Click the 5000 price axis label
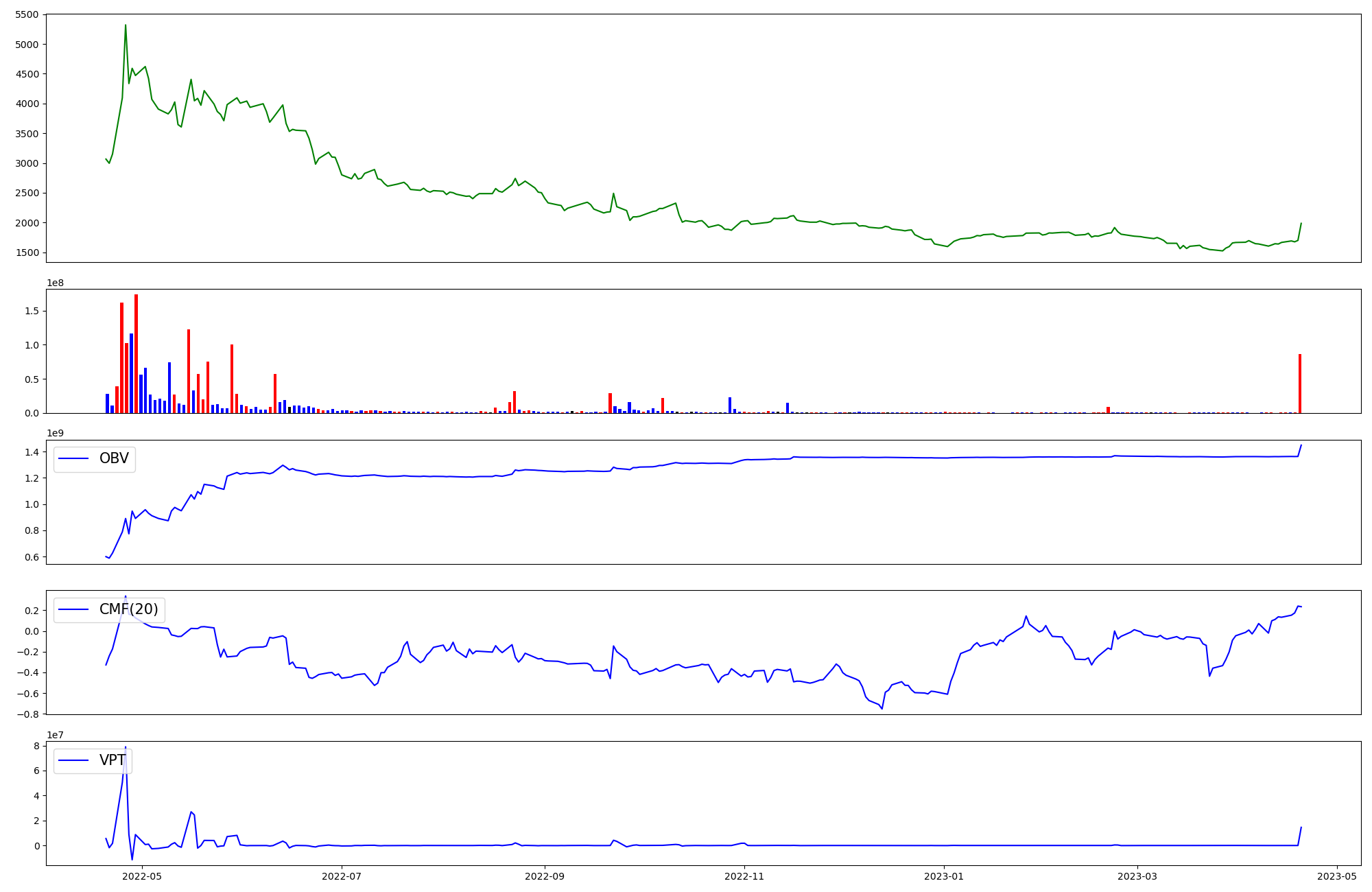 click(28, 45)
